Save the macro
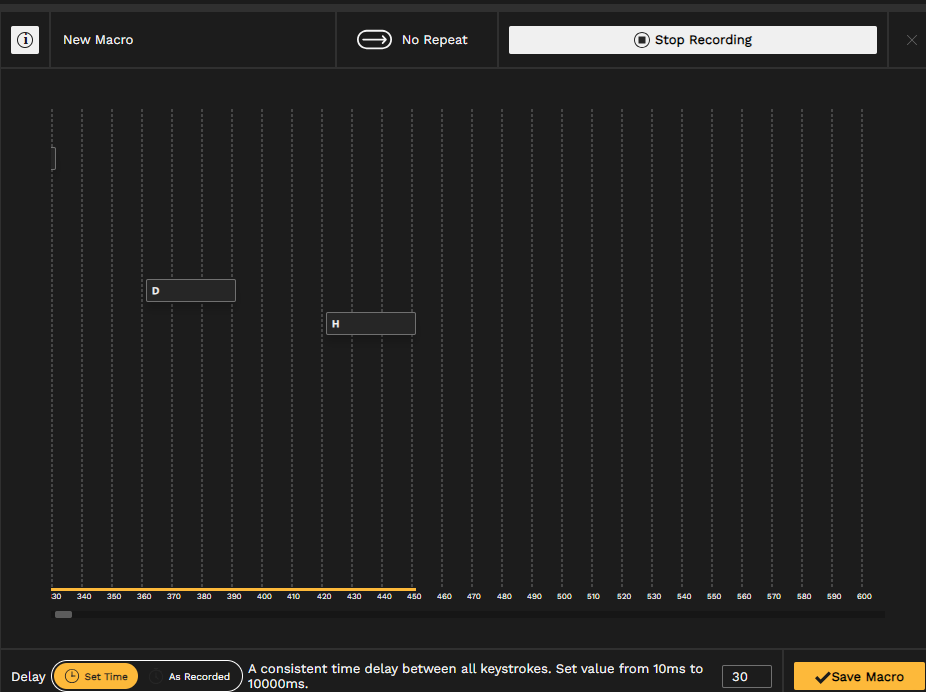 coord(859,677)
